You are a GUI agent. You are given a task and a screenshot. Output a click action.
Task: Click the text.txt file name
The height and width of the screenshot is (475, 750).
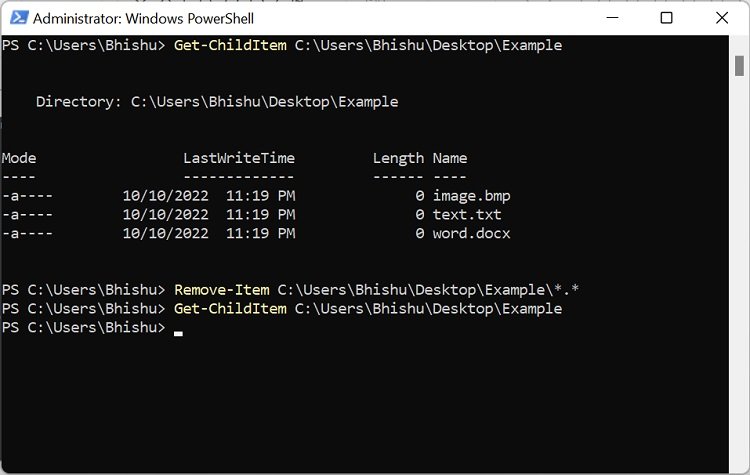click(467, 214)
